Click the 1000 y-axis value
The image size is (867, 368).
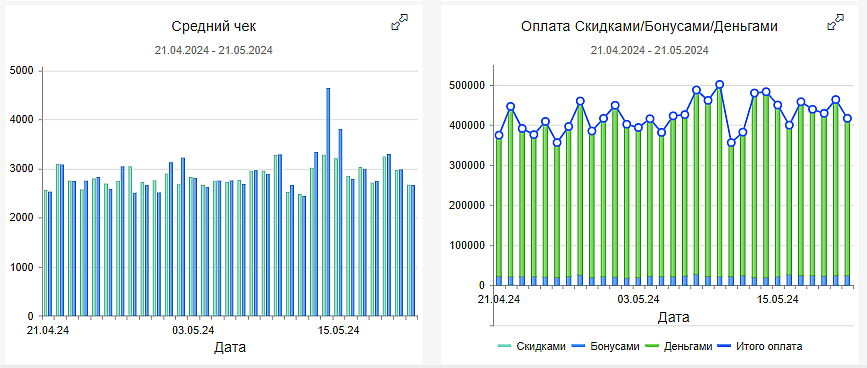tap(23, 267)
